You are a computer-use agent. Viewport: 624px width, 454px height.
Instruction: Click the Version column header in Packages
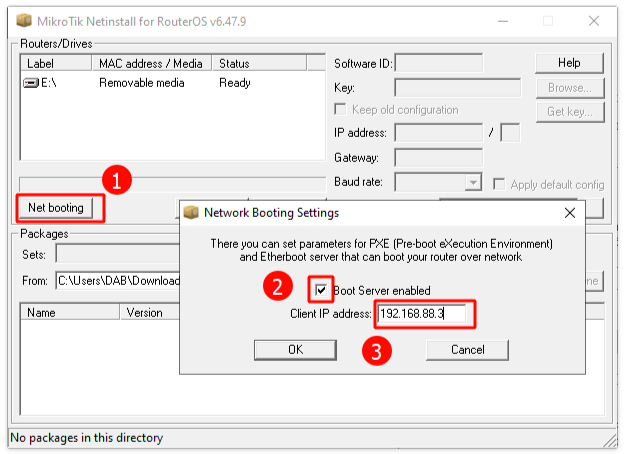150,312
